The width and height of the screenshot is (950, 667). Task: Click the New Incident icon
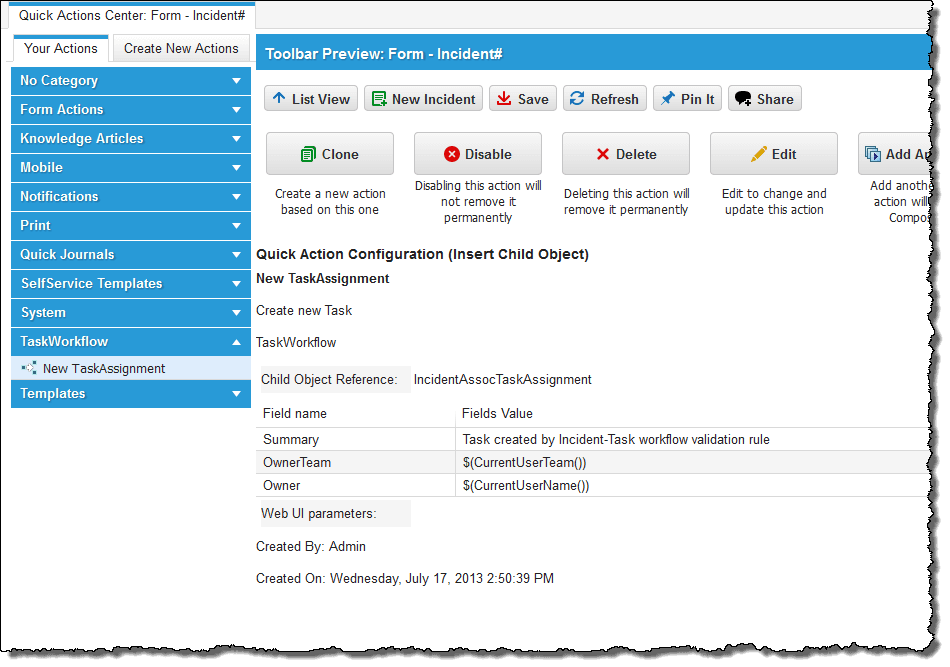[380, 98]
